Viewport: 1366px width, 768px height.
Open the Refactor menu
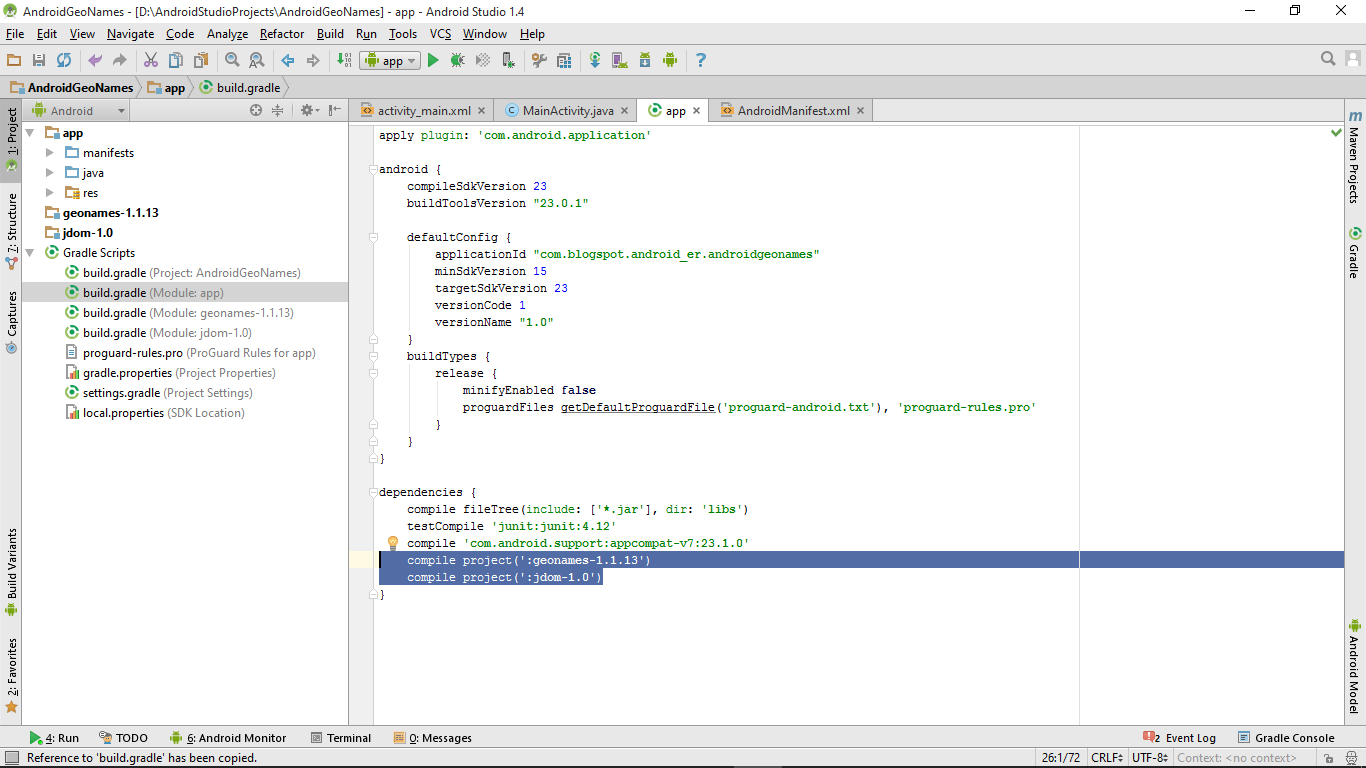pos(281,34)
